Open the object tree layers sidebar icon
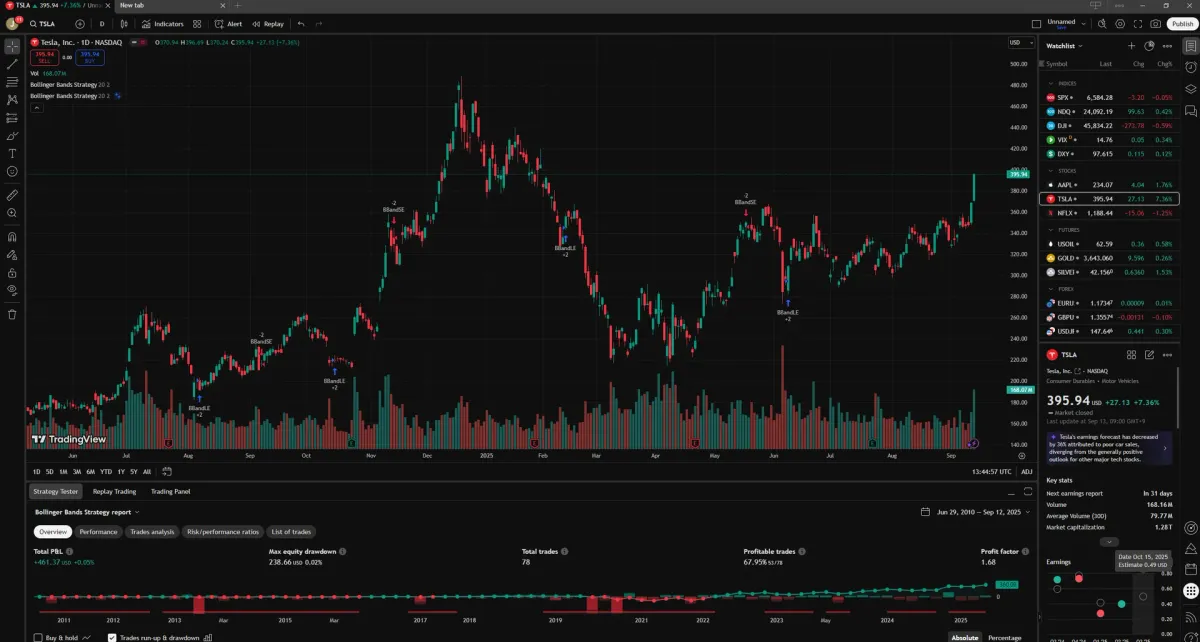The width and height of the screenshot is (1200, 642). point(1190,88)
